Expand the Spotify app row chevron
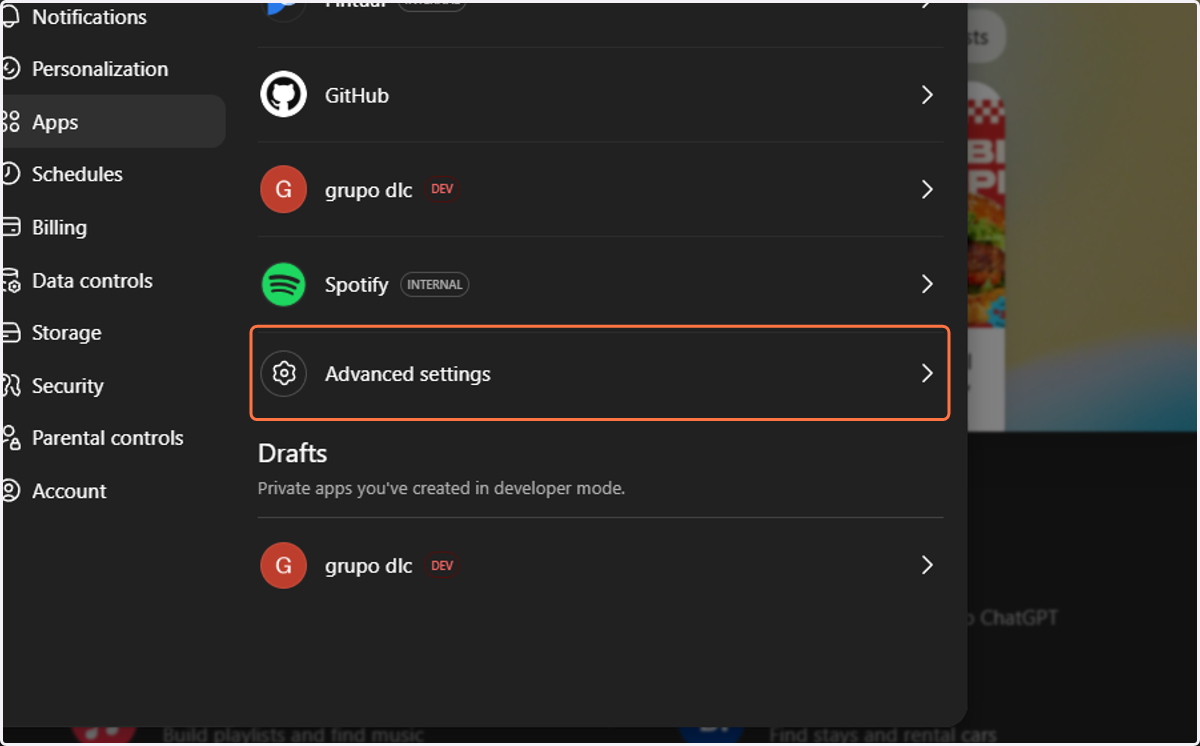Screen dimensions: 1200x746 pos(927,284)
